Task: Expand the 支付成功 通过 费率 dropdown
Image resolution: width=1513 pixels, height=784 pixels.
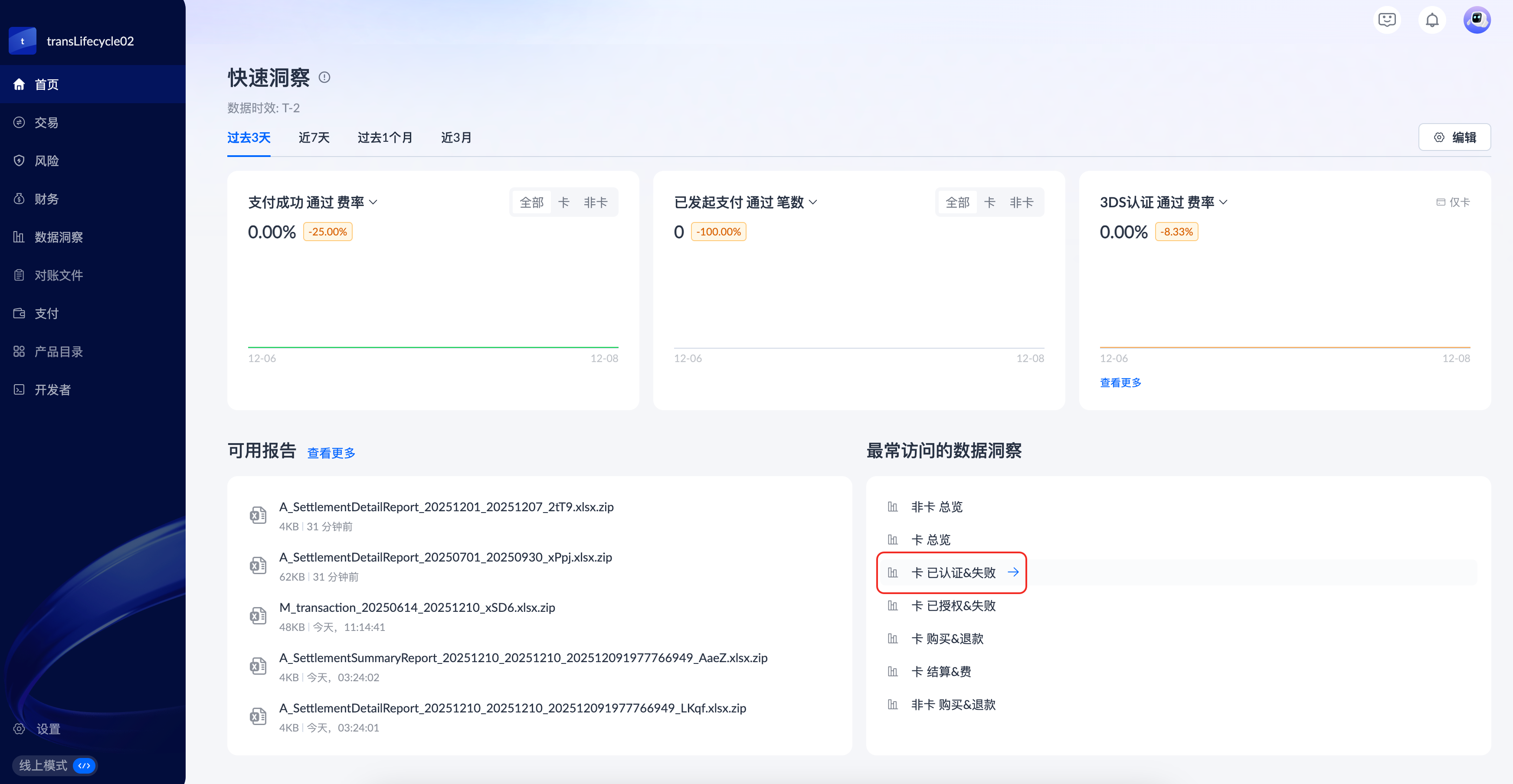Action: [x=373, y=203]
